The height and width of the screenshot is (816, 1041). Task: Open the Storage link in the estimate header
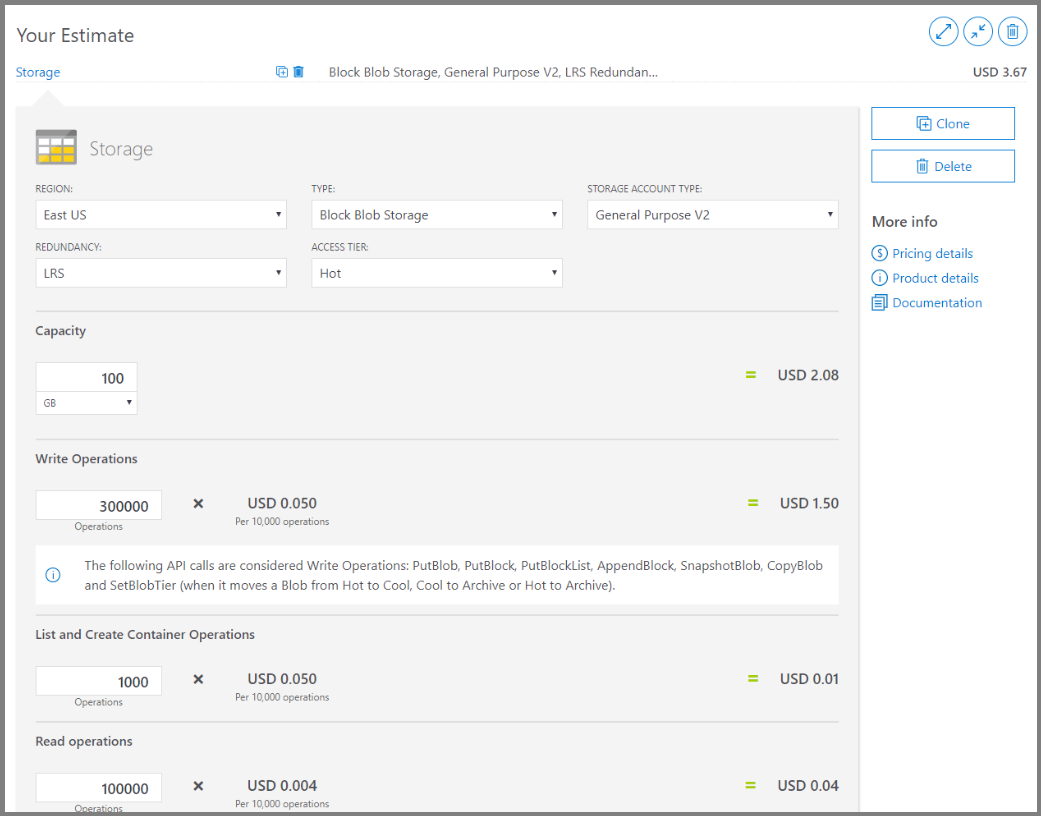[x=38, y=72]
